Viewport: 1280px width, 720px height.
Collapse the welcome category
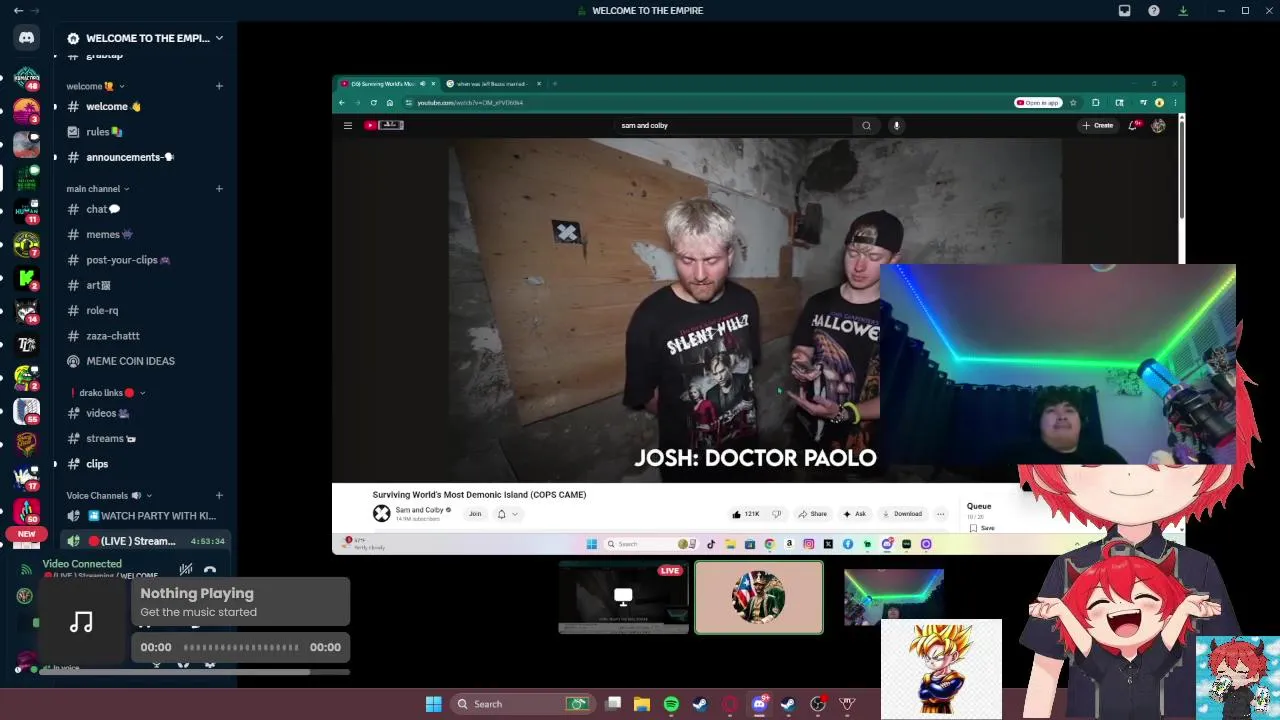pyautogui.click(x=96, y=86)
